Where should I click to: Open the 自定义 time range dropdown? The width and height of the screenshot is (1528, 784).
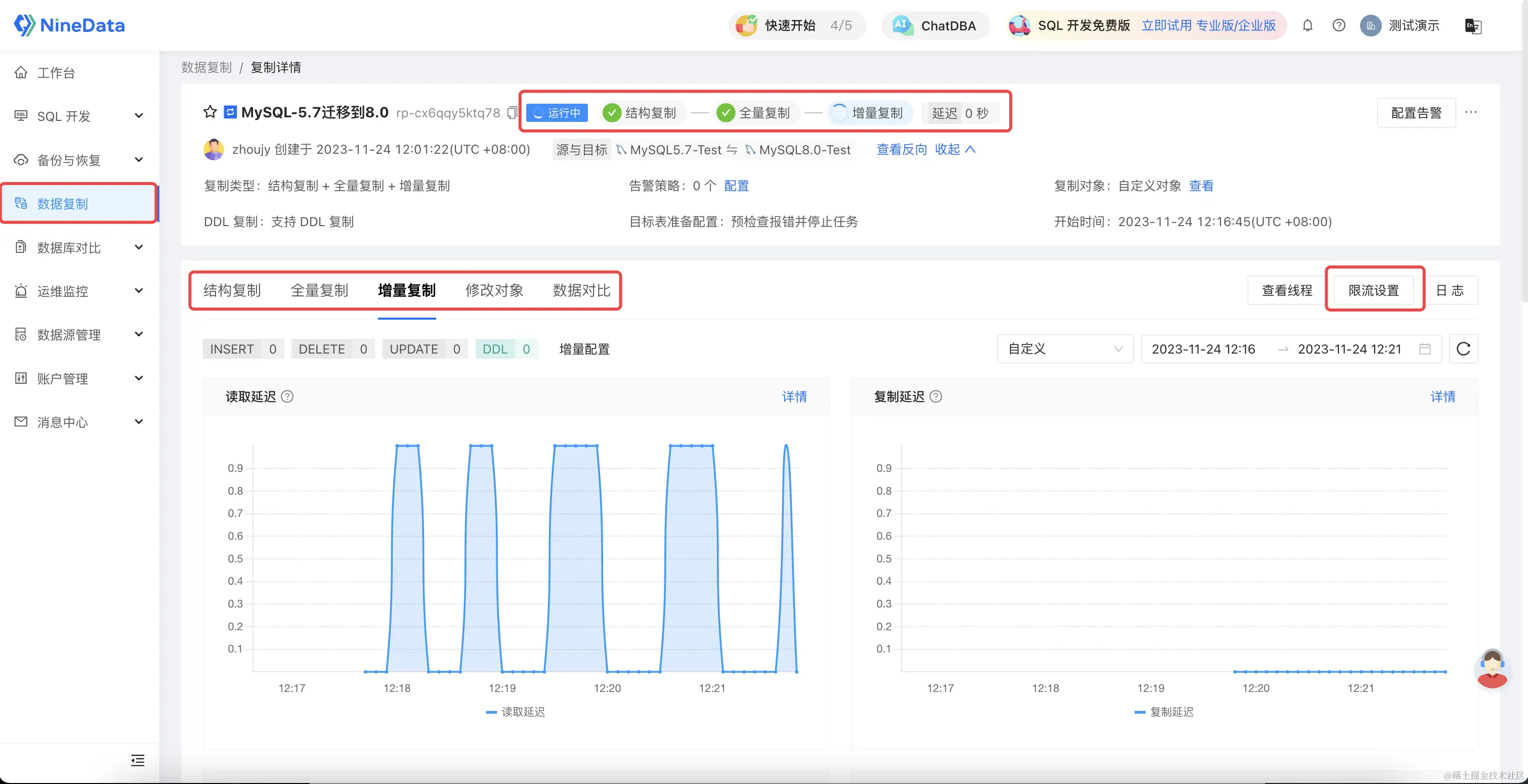[1065, 349]
